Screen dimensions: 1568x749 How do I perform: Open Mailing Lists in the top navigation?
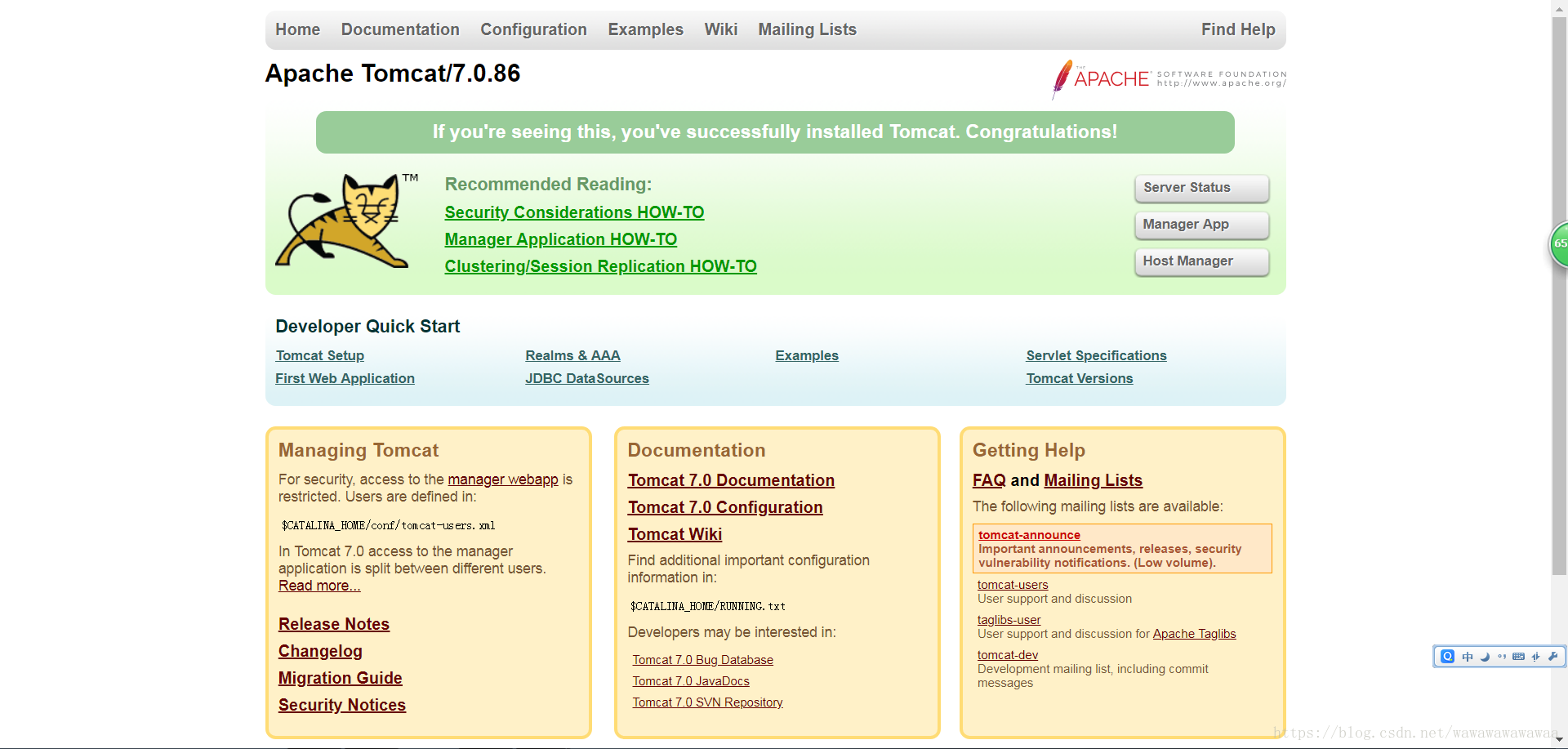coord(807,29)
